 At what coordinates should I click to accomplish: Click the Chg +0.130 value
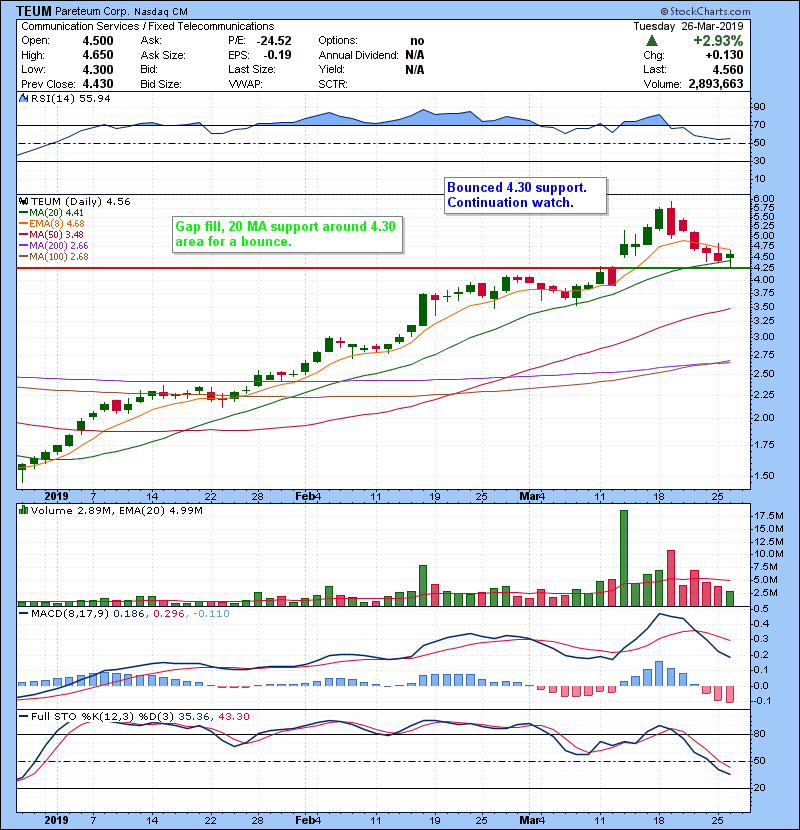point(724,55)
